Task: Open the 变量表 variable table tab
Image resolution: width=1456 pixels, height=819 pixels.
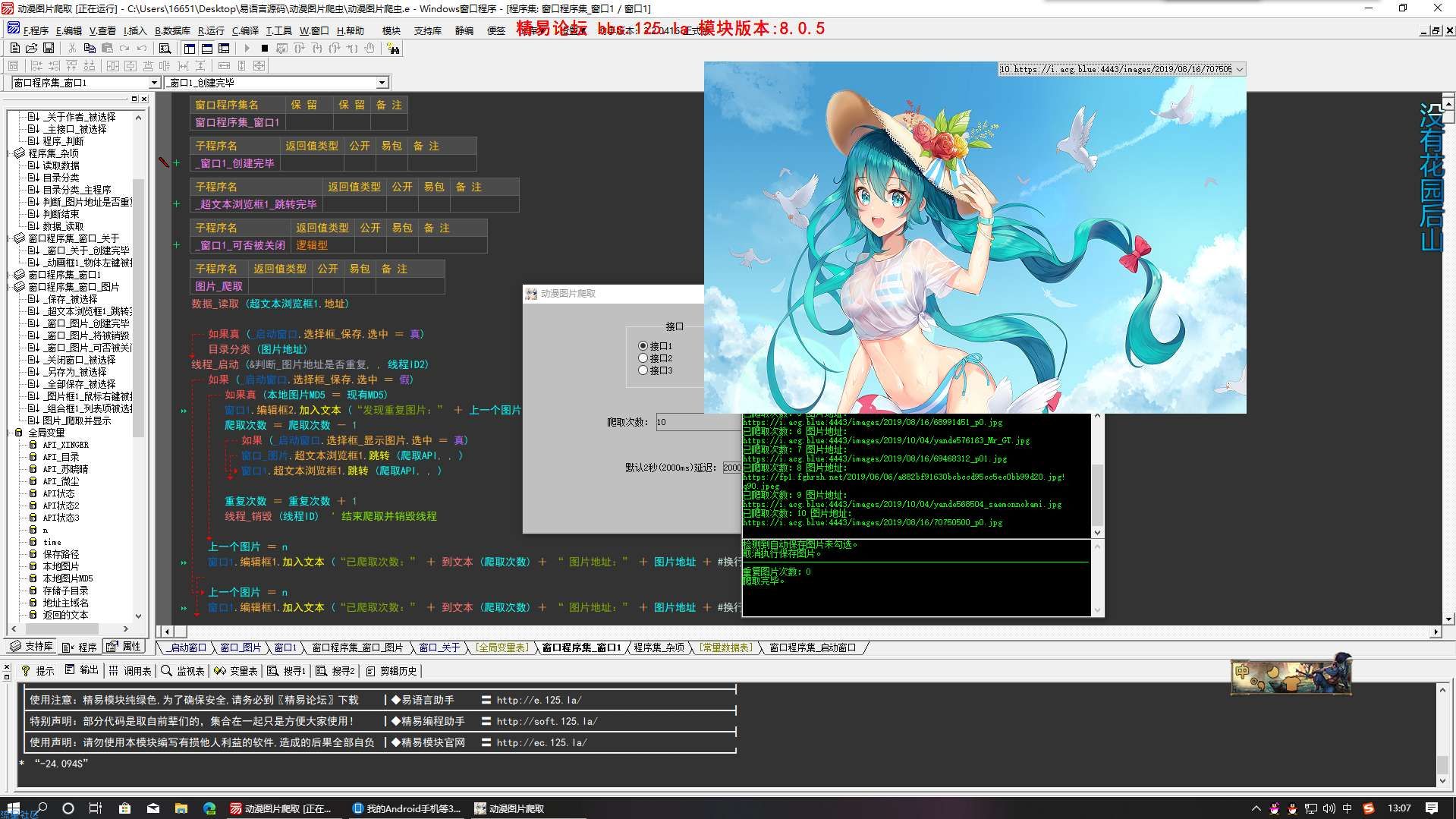Action: click(236, 670)
